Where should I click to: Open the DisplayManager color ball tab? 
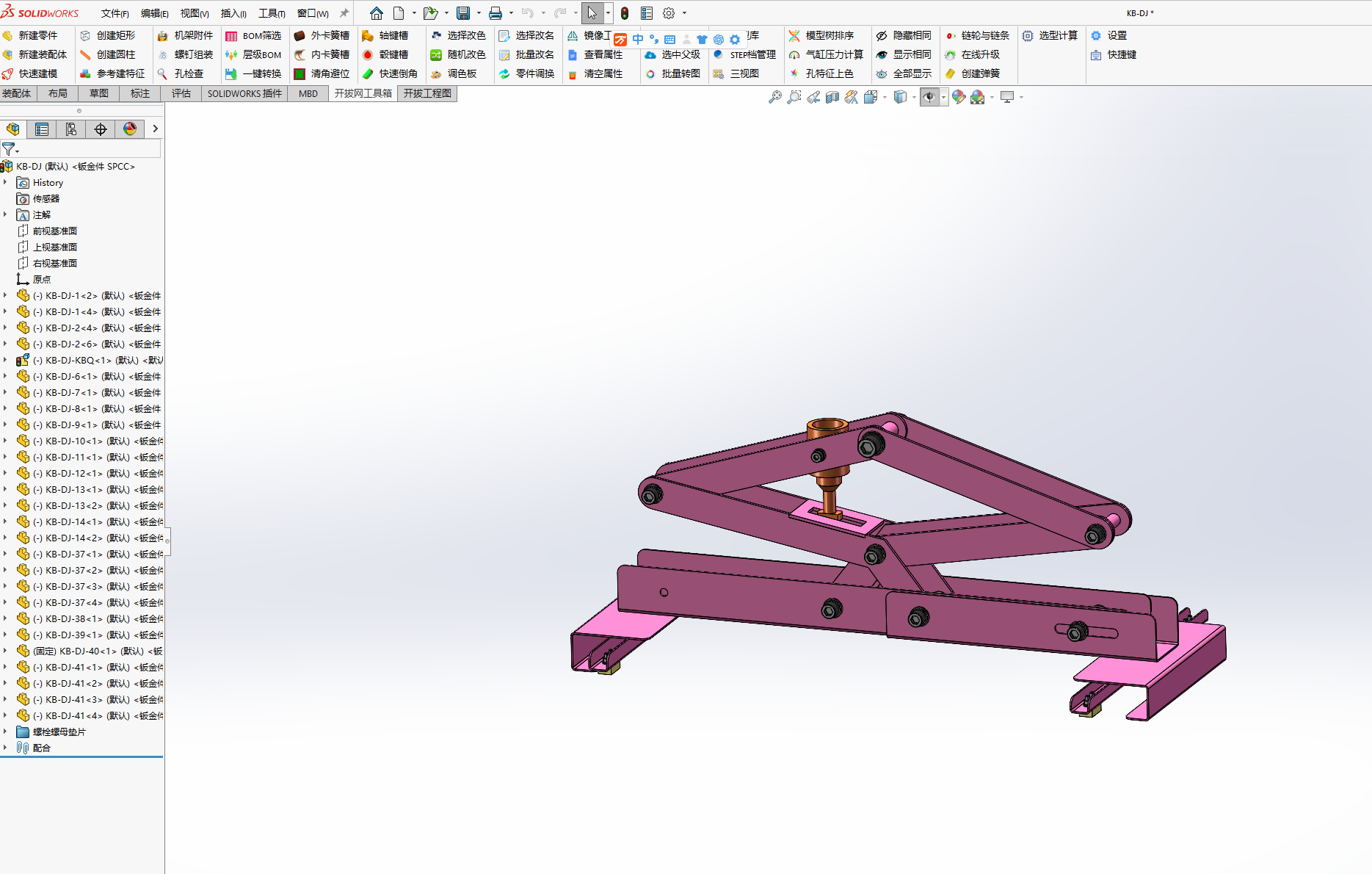[130, 129]
